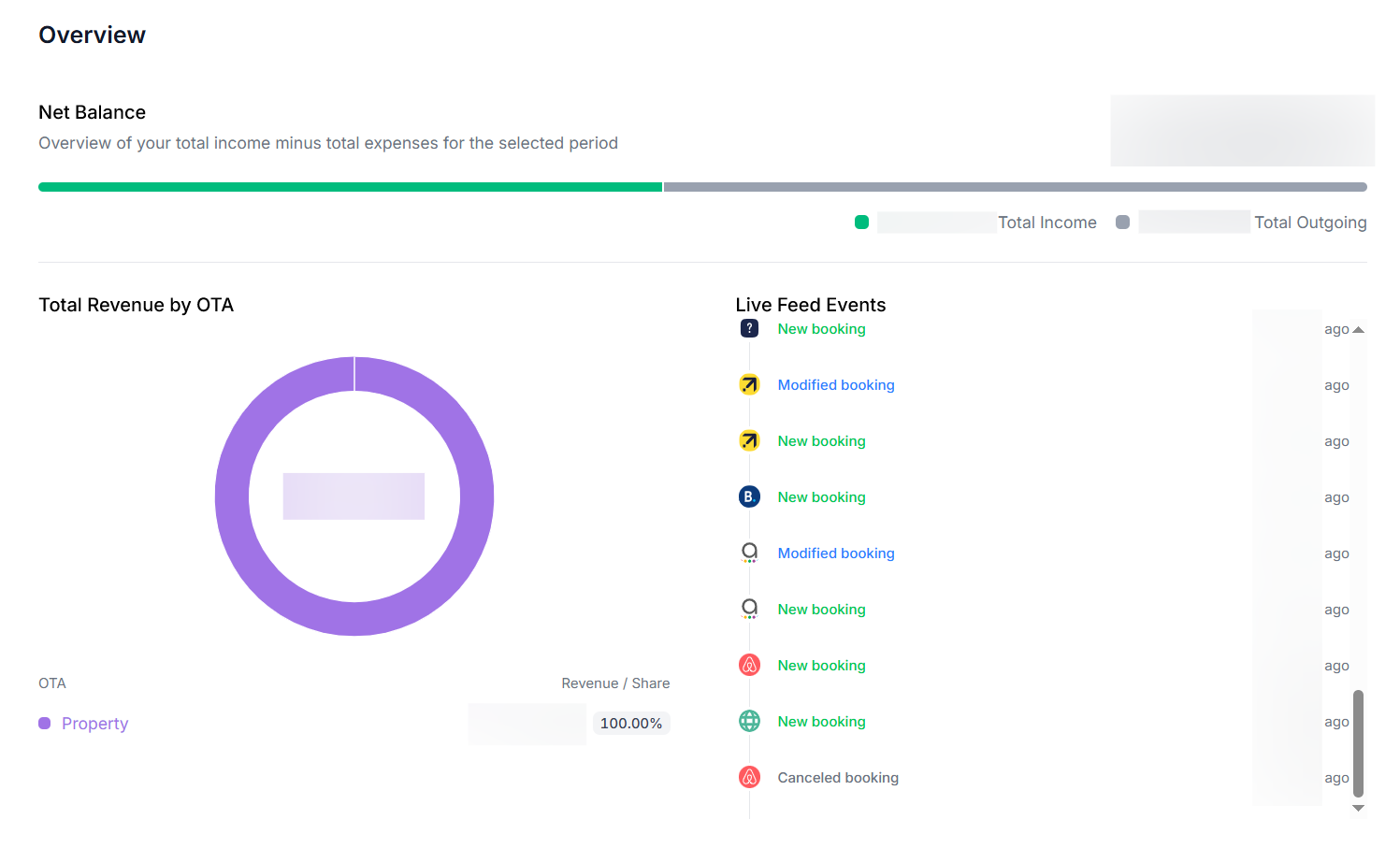Click yellow arrow icon beside New booking

click(749, 440)
